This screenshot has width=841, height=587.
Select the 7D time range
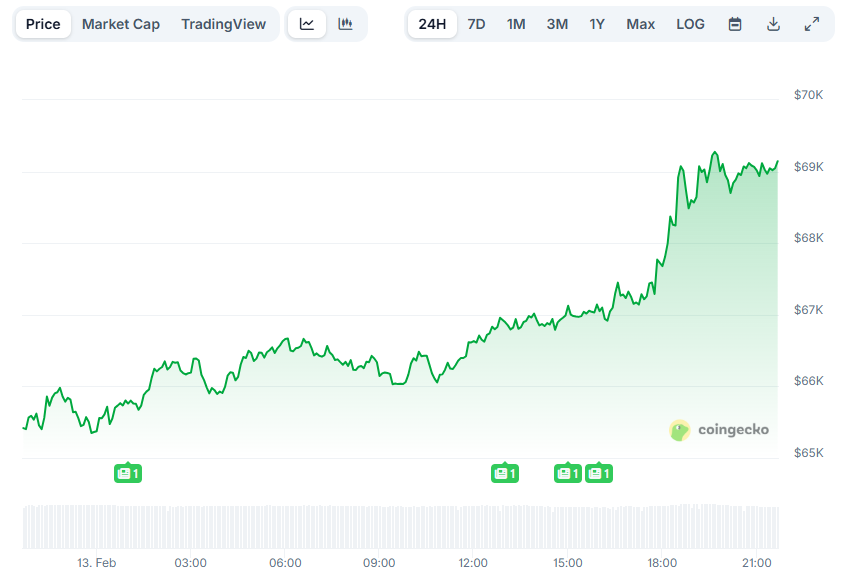[x=476, y=23]
